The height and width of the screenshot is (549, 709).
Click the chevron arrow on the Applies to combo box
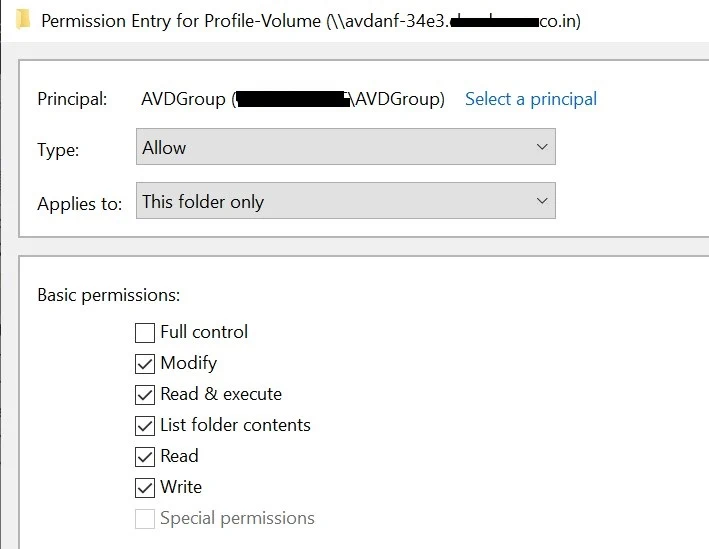click(x=542, y=201)
